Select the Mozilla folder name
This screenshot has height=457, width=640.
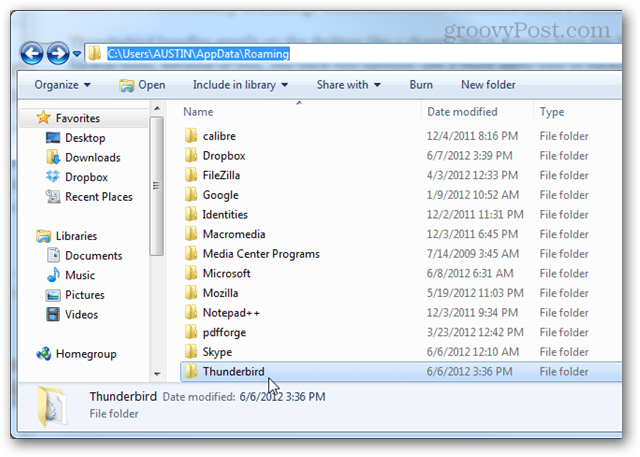coord(220,293)
